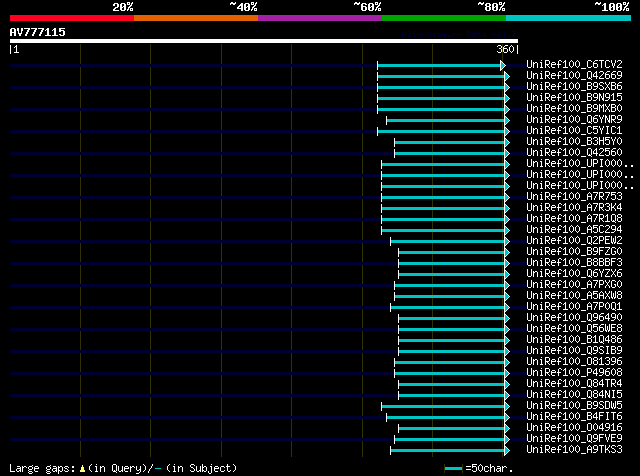This screenshot has width=640, height=476.
Task: Select the UniRef100_Q84TR4 label
Action: [x=574, y=384]
